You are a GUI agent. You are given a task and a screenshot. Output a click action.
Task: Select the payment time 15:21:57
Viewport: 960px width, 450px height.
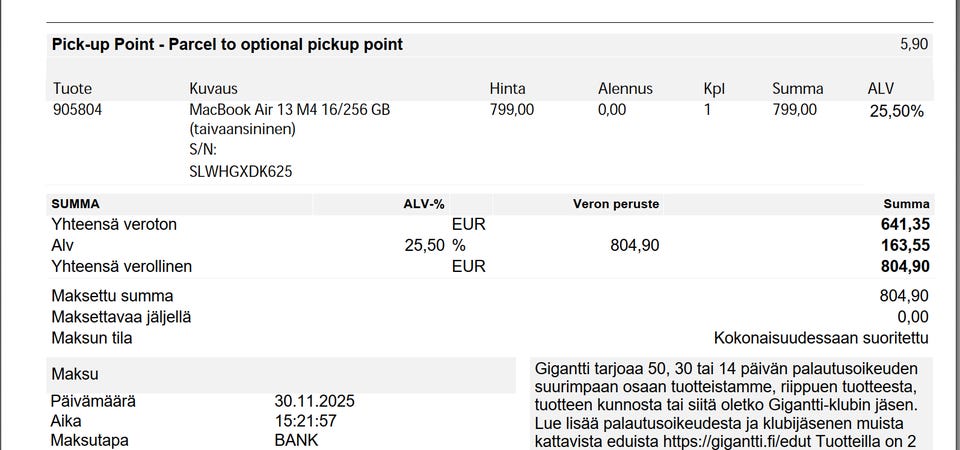[305, 421]
